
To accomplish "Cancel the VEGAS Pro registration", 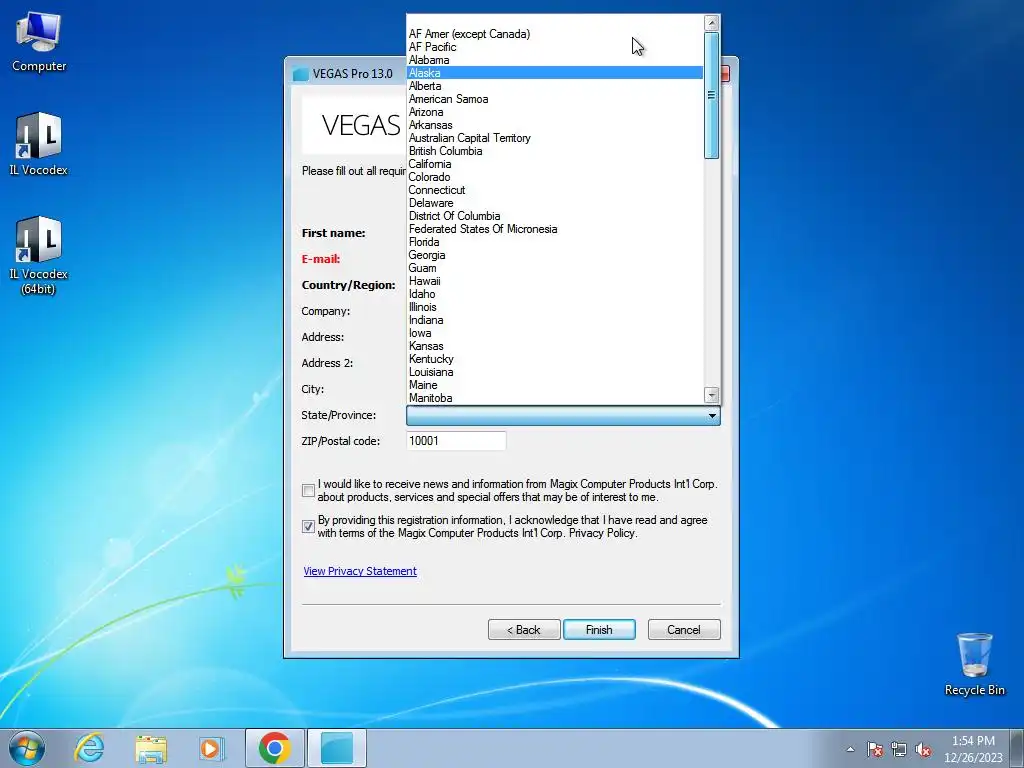I will (x=684, y=630).
